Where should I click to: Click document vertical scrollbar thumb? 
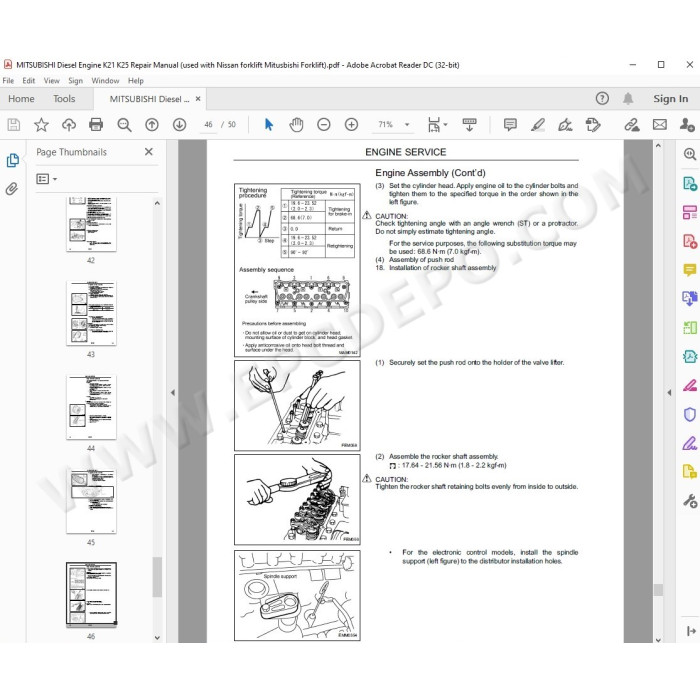(658, 590)
